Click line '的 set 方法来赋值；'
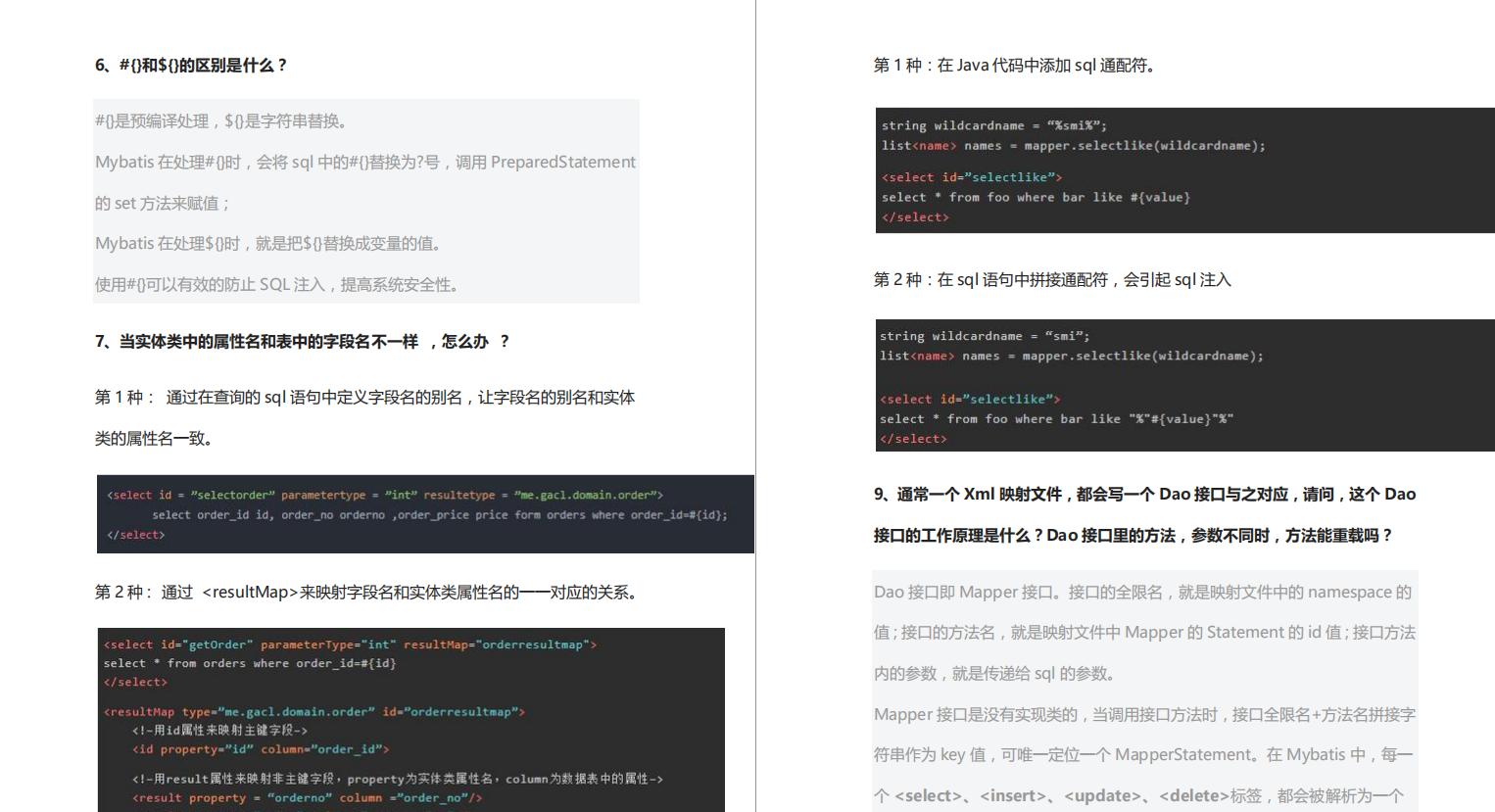 [163, 204]
